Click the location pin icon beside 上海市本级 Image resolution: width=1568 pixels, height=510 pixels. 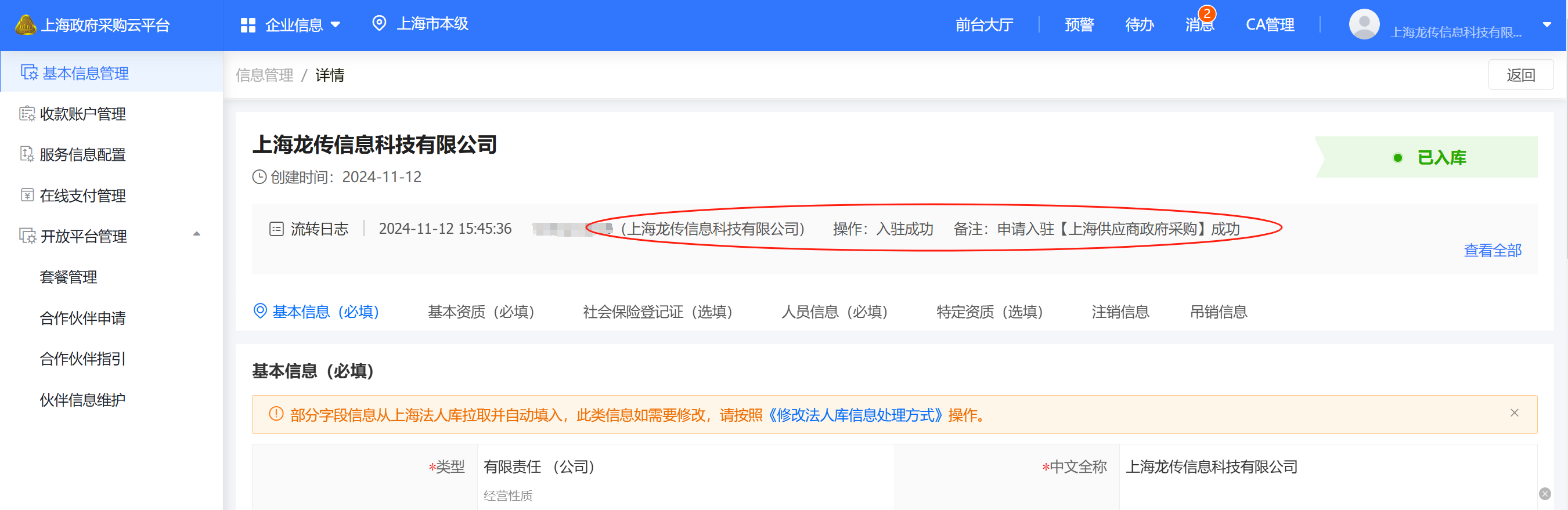(379, 24)
